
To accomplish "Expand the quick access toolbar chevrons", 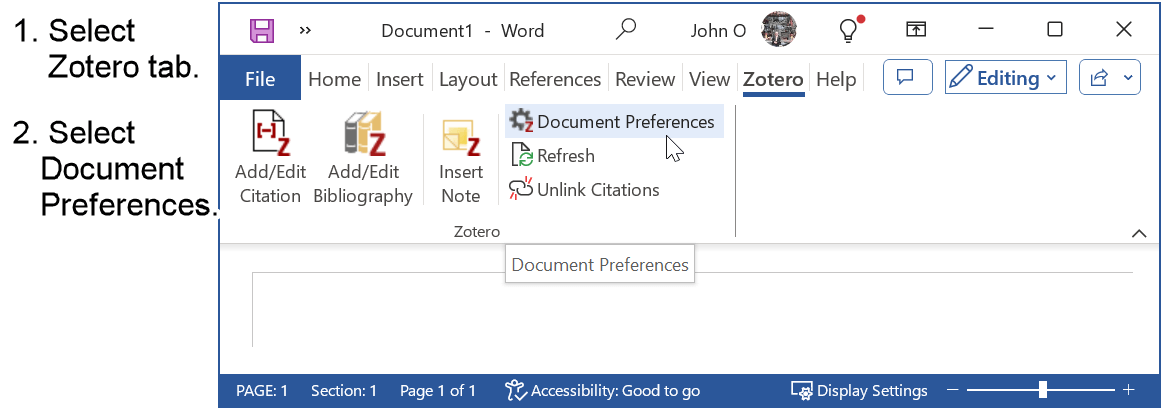I will tap(305, 31).
